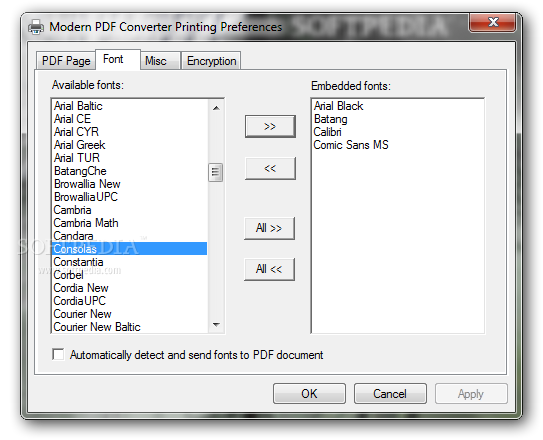Select Batang in embedded fonts
Viewport: 543px width, 440px height.
click(x=398, y=119)
